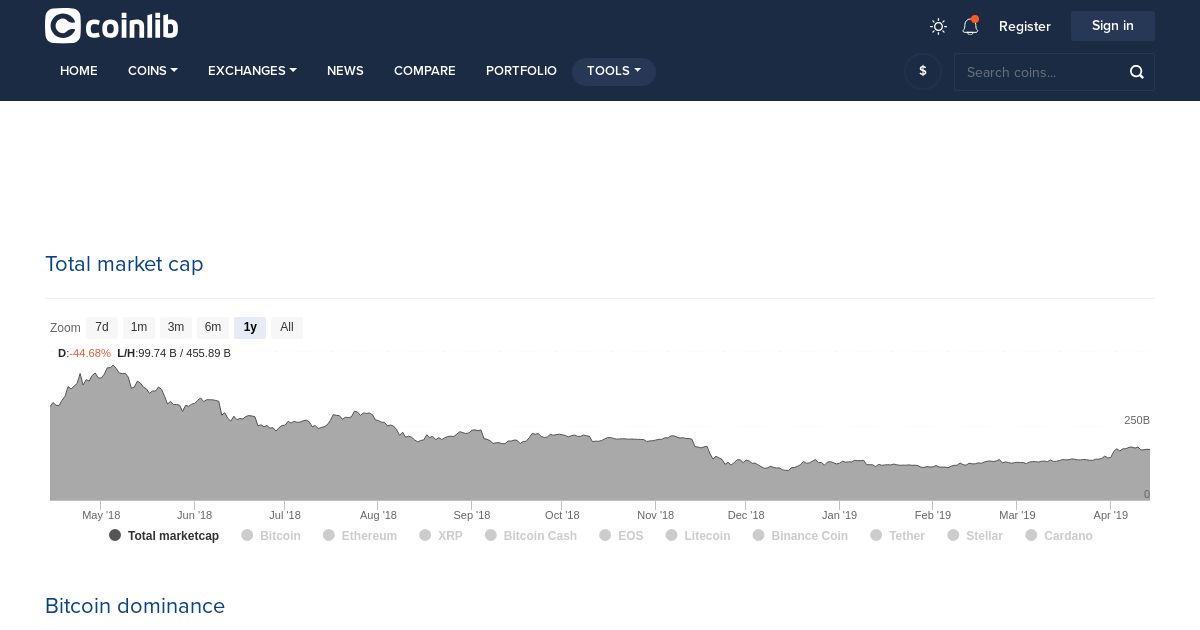1200x630 pixels.
Task: Open the dollar currency selector
Action: [923, 71]
